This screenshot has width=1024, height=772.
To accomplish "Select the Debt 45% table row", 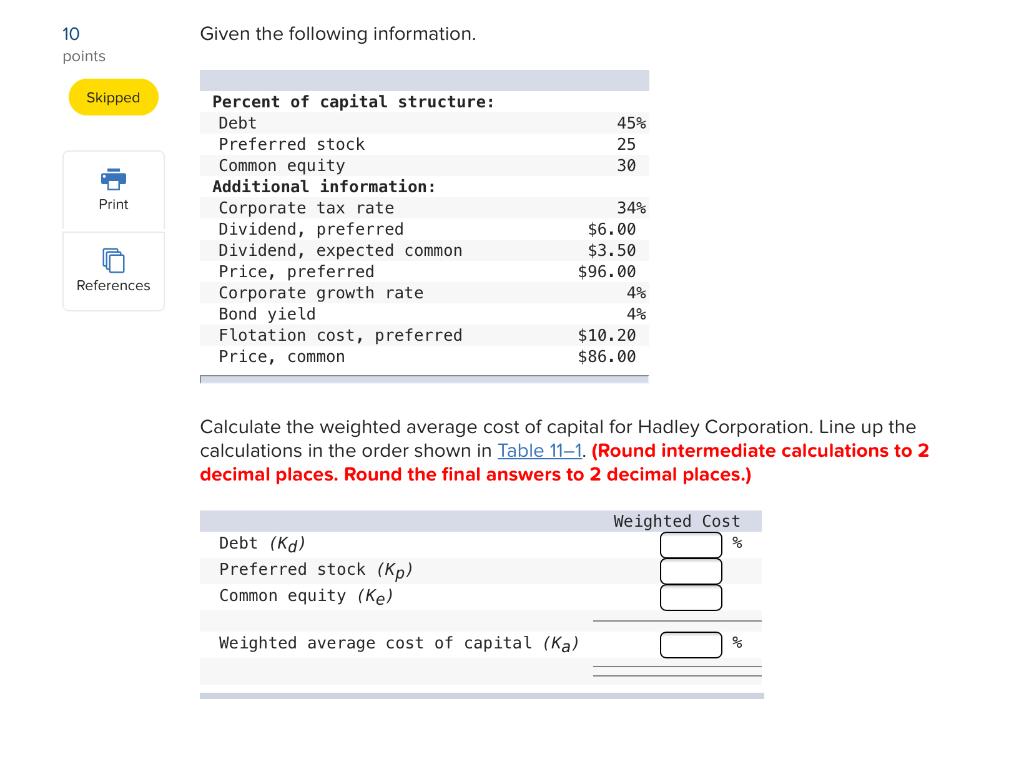I will (425, 123).
